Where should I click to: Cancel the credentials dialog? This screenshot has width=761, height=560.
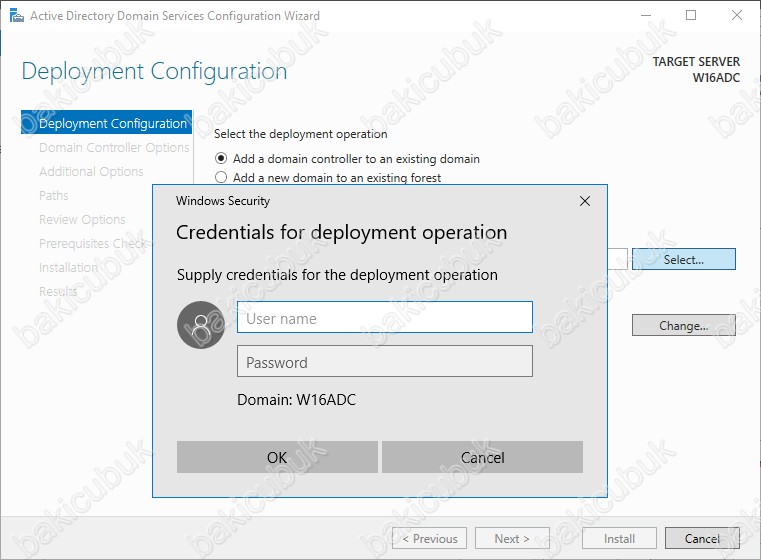click(x=482, y=457)
